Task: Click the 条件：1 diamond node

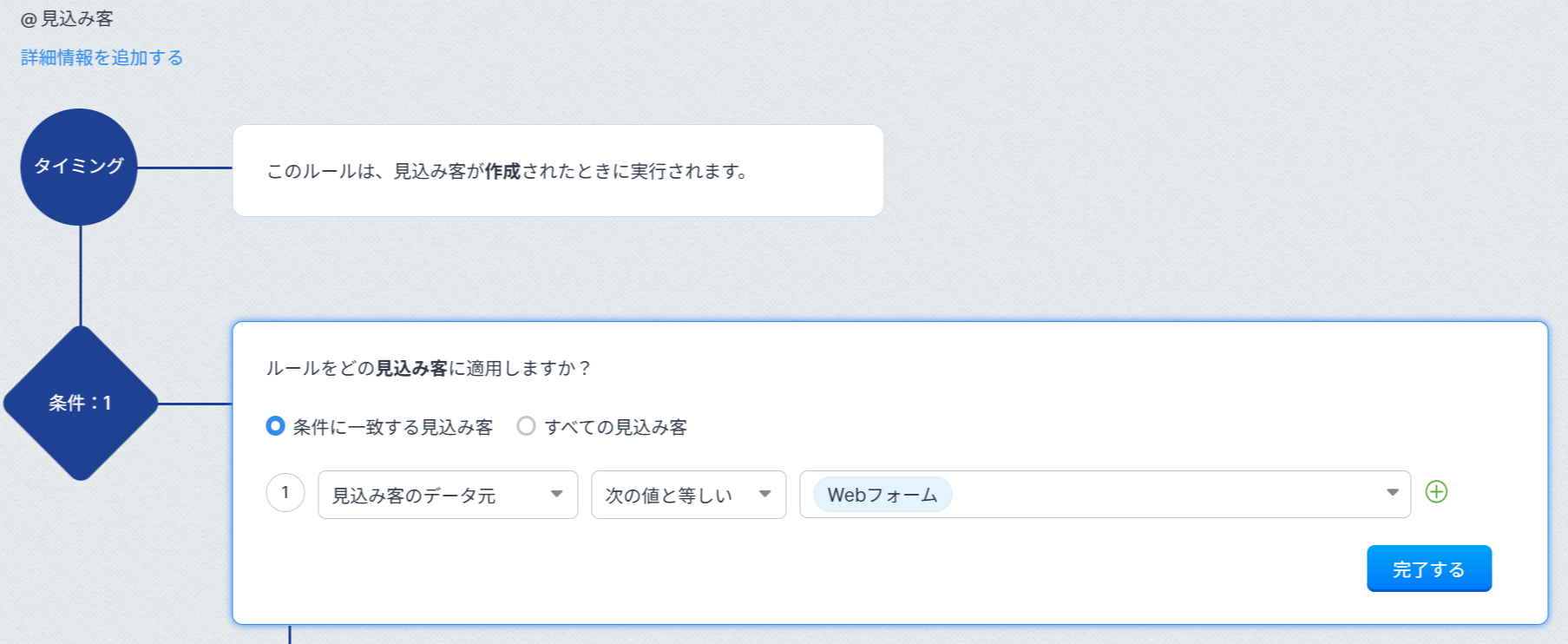Action: (81, 404)
